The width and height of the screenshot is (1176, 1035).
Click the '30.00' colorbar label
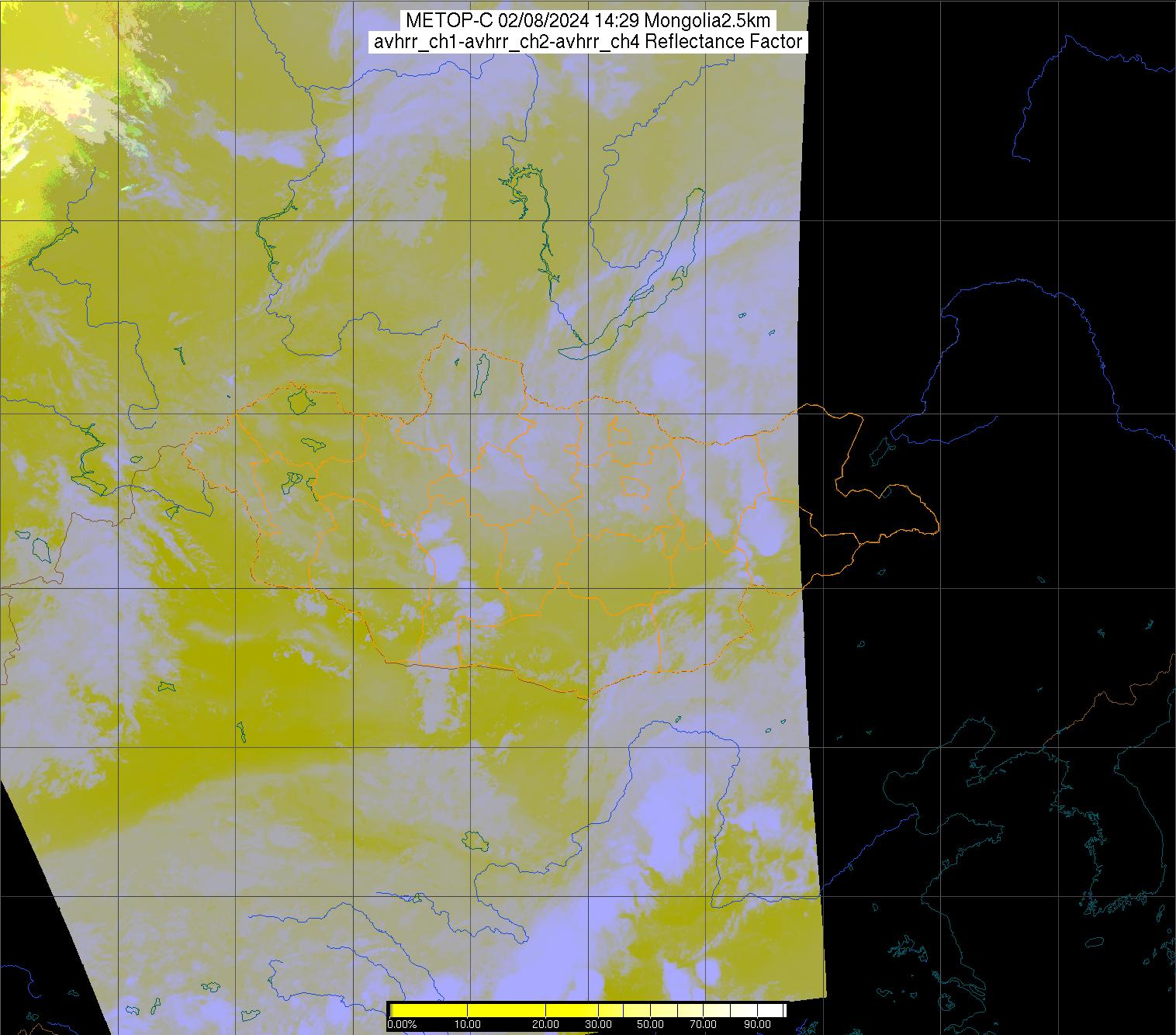(x=598, y=1025)
